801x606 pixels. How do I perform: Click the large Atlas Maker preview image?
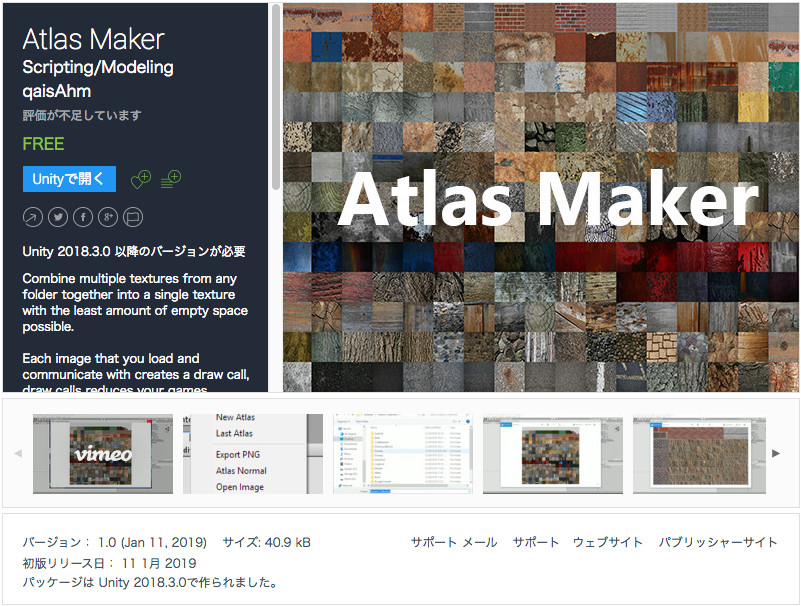[541, 198]
